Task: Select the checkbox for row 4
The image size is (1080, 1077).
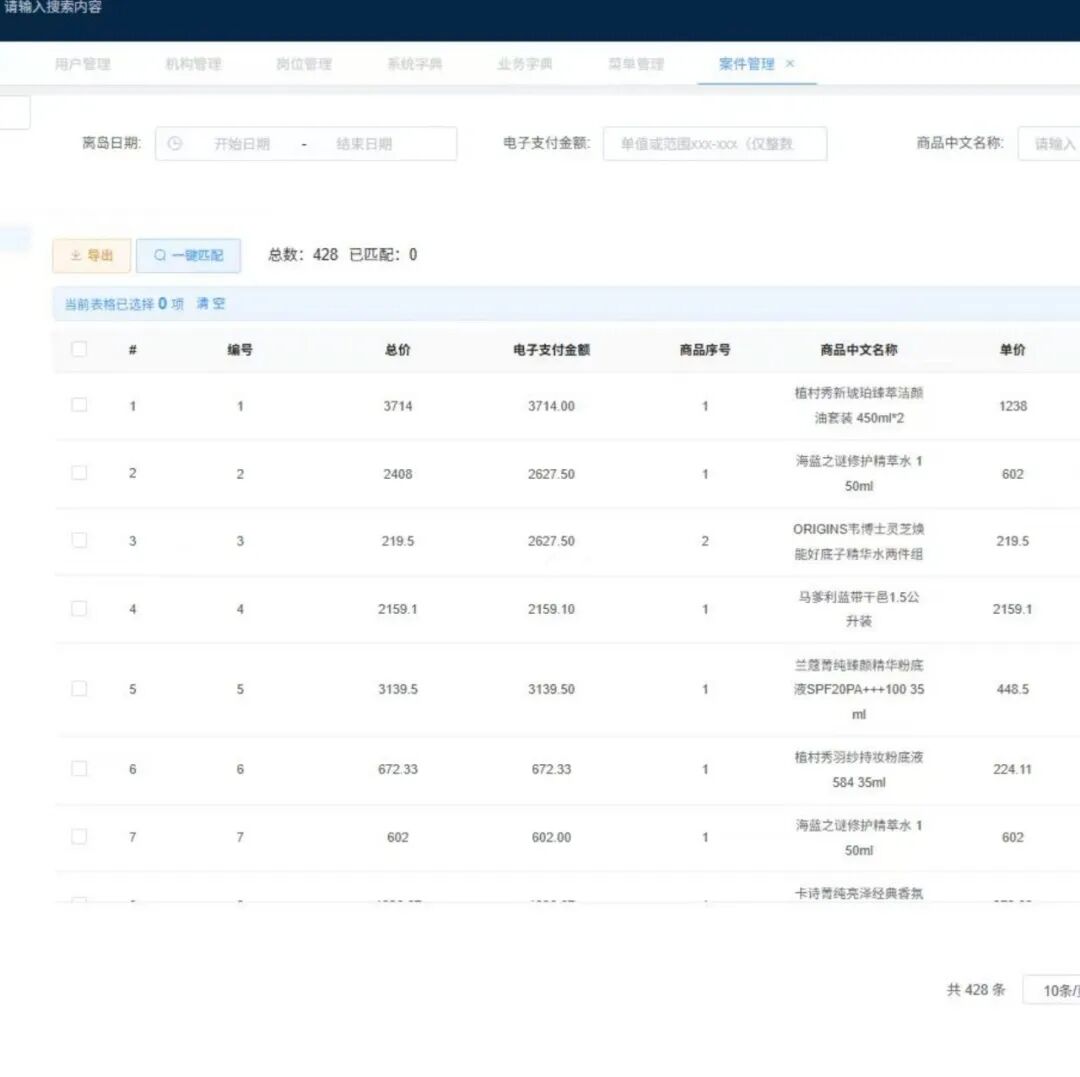Action: click(x=79, y=608)
